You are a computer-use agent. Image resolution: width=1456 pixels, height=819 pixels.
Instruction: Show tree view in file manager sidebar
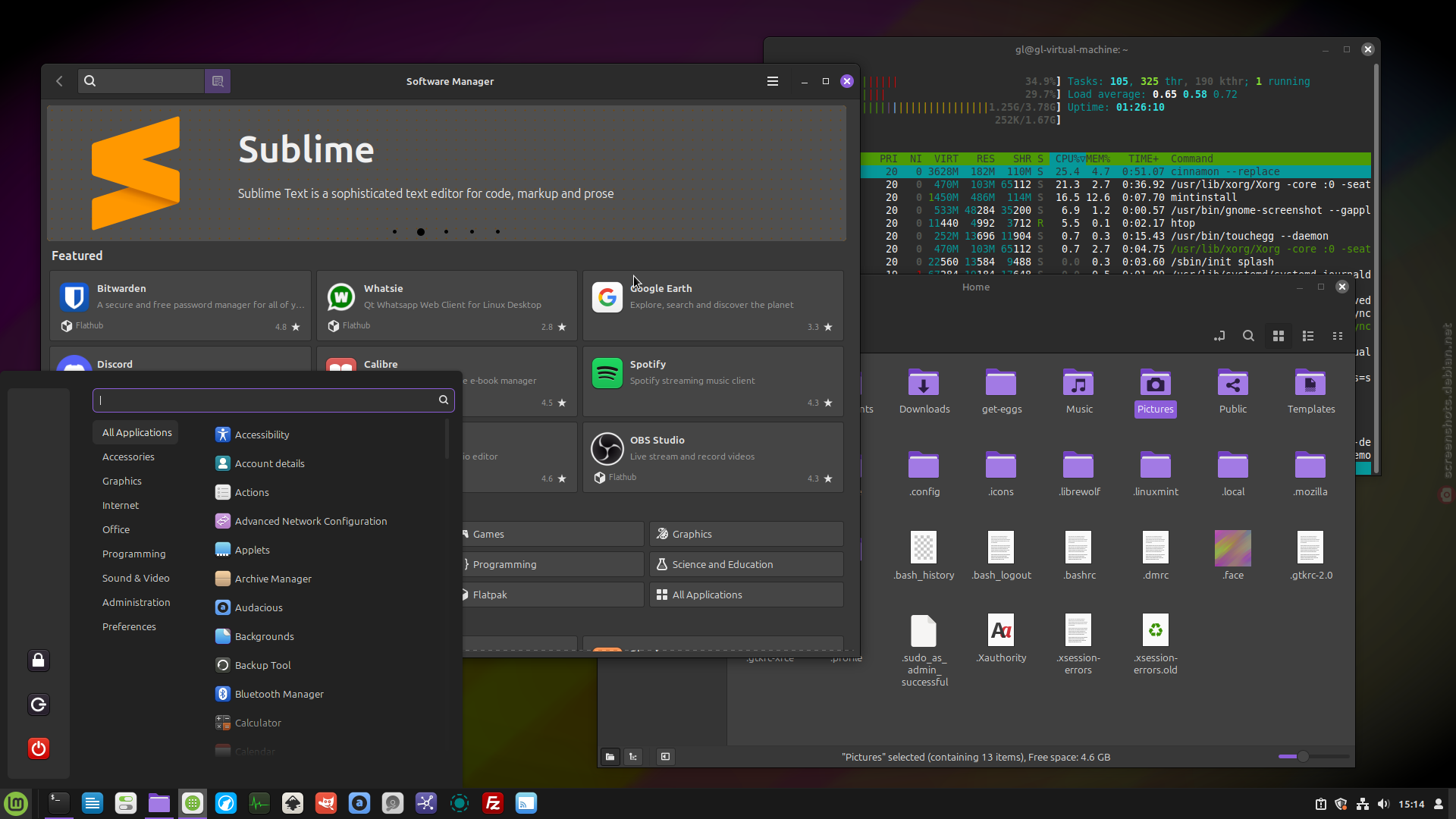pos(633,757)
